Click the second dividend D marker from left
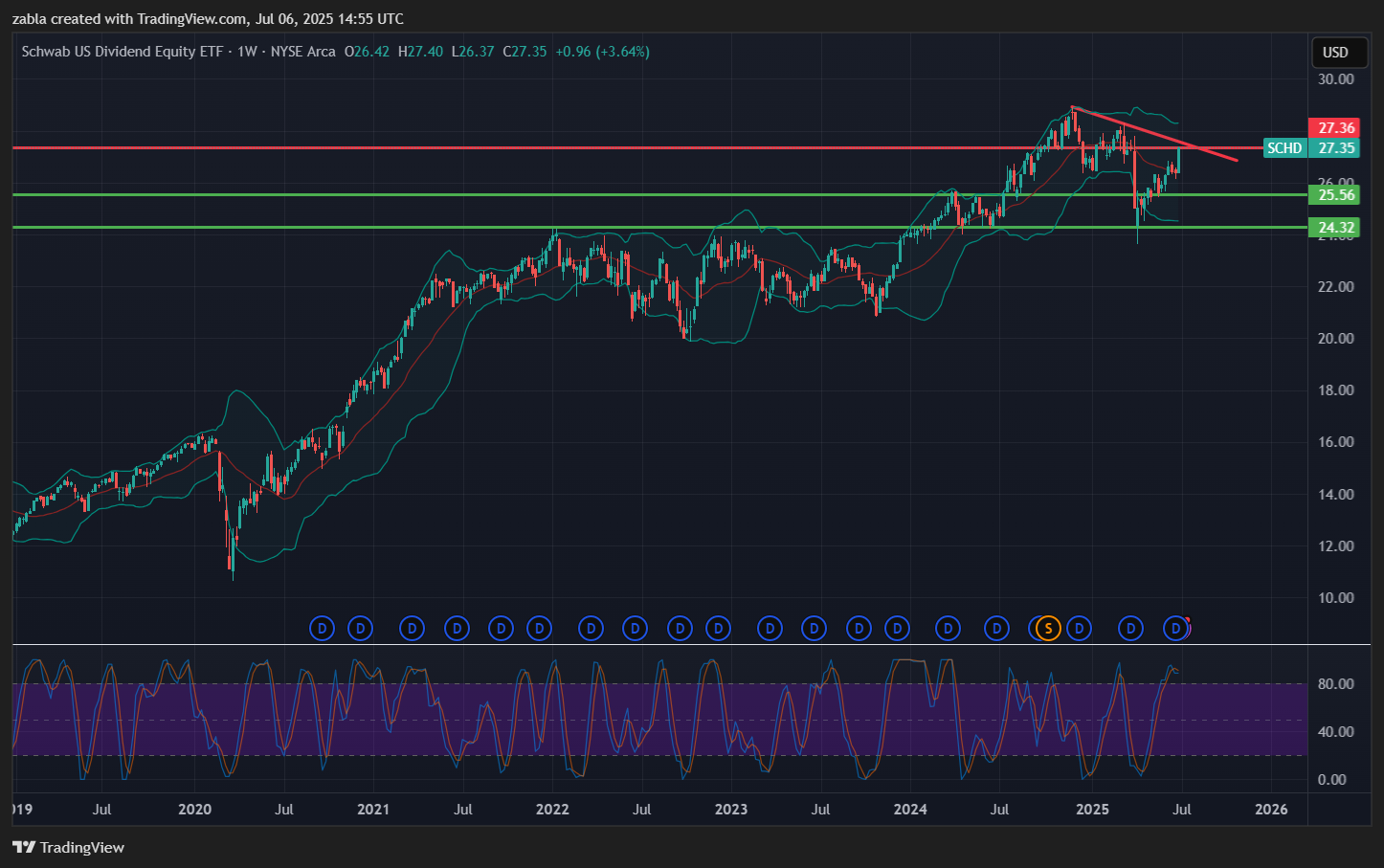The width and height of the screenshot is (1384, 868). click(361, 629)
